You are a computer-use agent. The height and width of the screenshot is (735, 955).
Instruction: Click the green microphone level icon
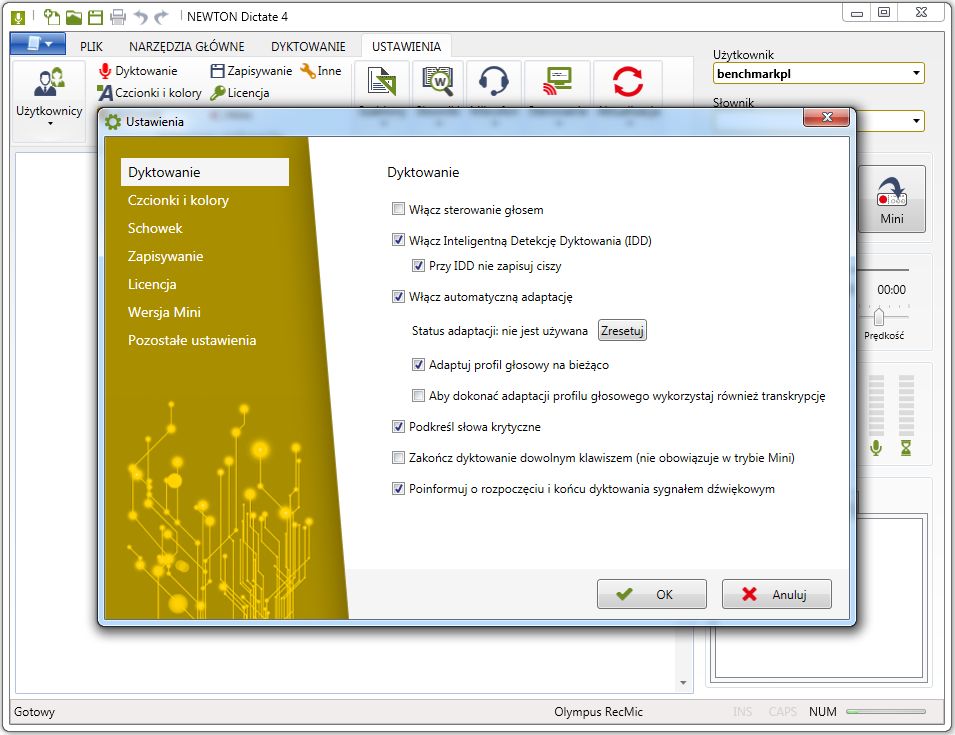click(876, 448)
